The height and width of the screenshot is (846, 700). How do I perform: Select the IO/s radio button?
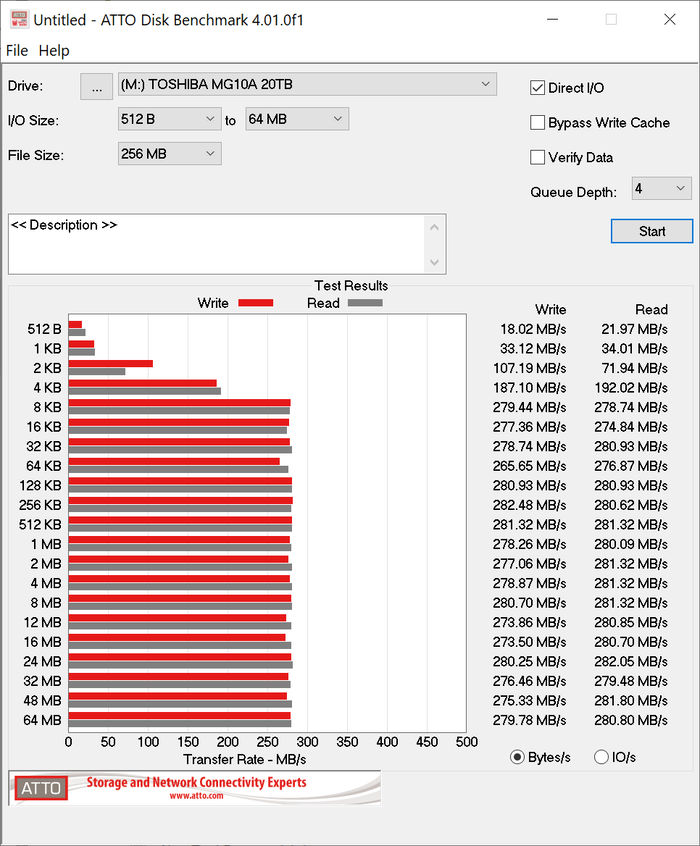coord(601,757)
